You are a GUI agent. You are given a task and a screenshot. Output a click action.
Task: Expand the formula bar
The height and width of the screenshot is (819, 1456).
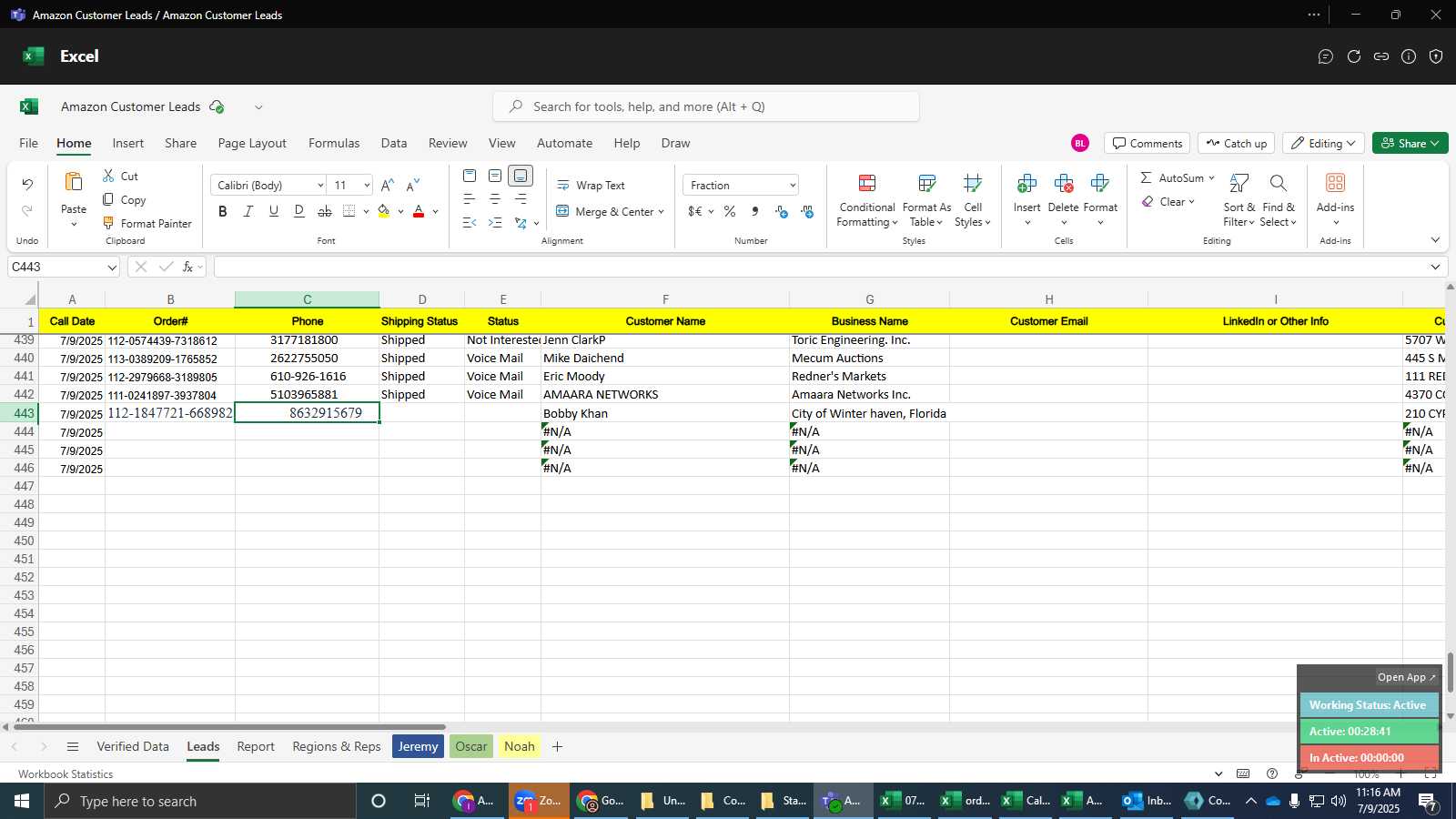1435,267
